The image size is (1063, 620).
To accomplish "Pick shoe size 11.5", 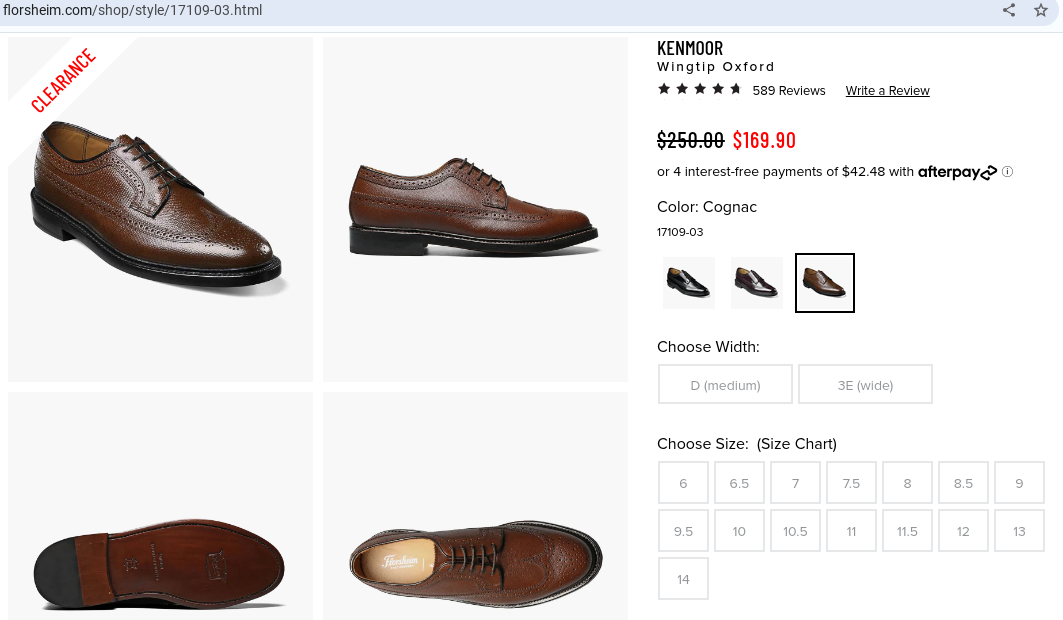I will tap(907, 531).
